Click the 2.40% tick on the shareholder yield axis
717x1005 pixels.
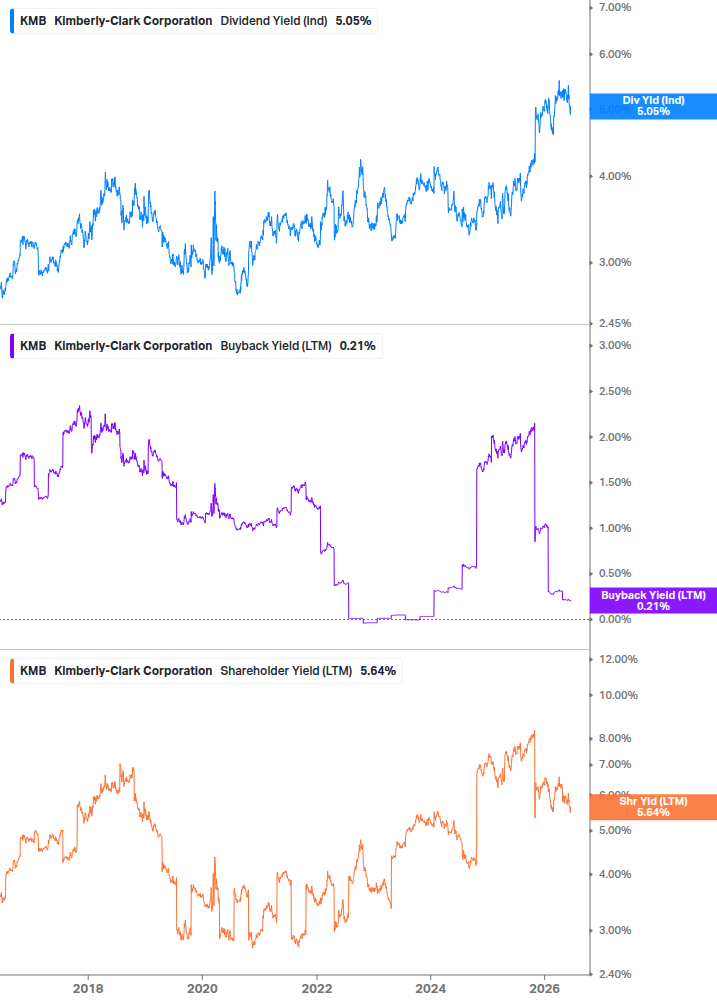pyautogui.click(x=614, y=974)
